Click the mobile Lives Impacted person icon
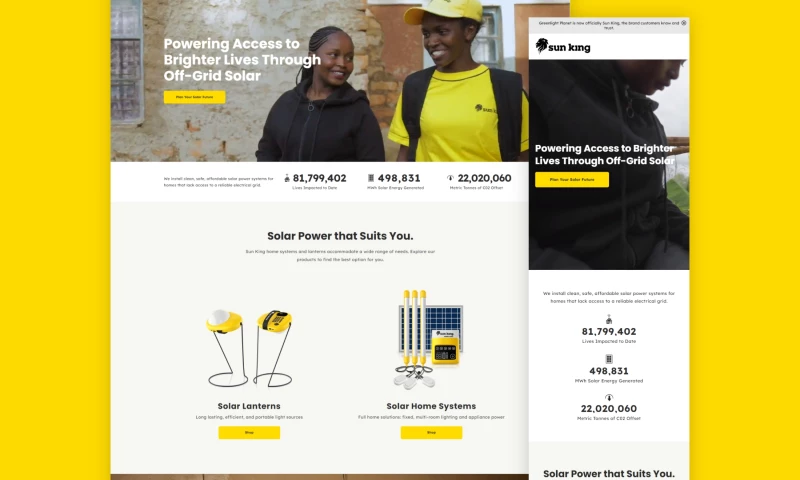This screenshot has height=480, width=800. 609,320
